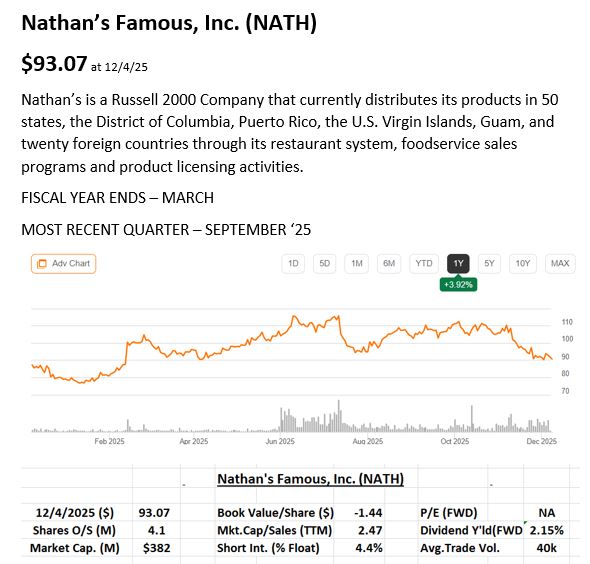Select the MAX time range
Image resolution: width=590 pixels, height=564 pixels.
560,263
